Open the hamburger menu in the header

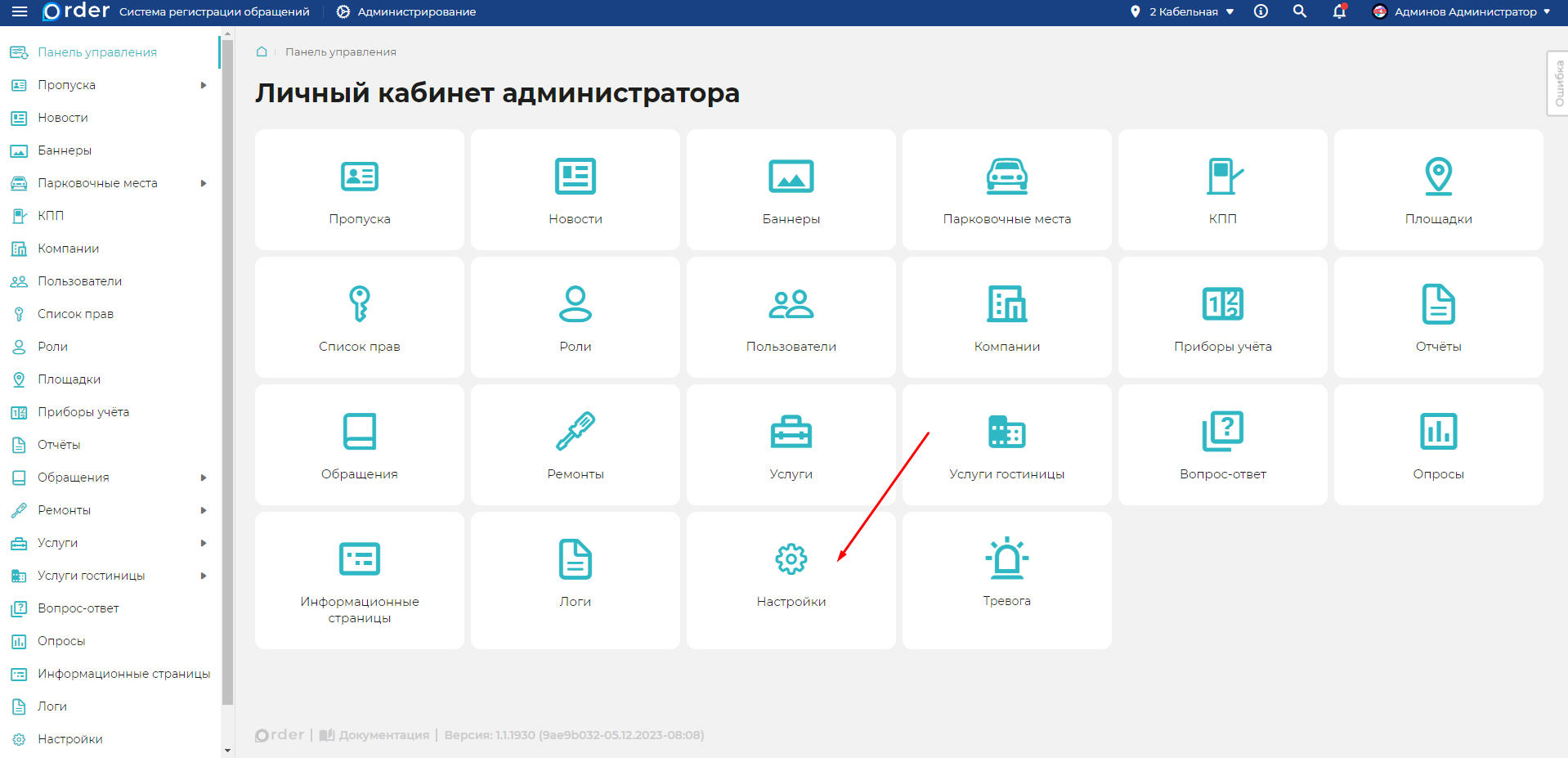click(x=20, y=12)
